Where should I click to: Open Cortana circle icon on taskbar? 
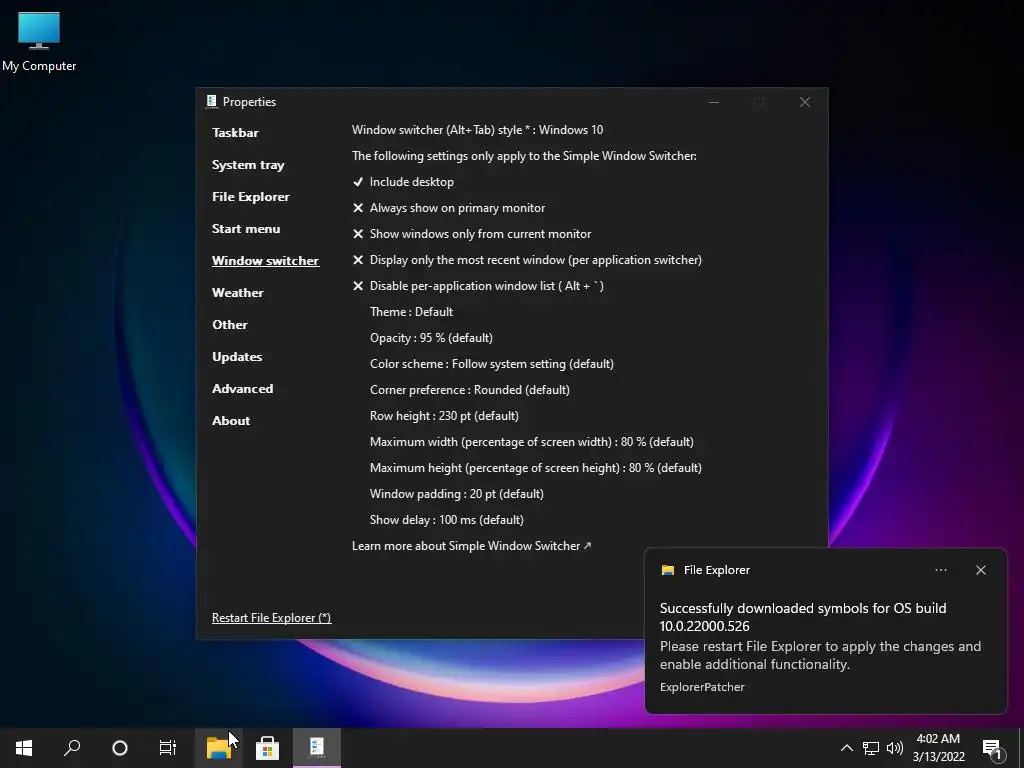[x=120, y=748]
